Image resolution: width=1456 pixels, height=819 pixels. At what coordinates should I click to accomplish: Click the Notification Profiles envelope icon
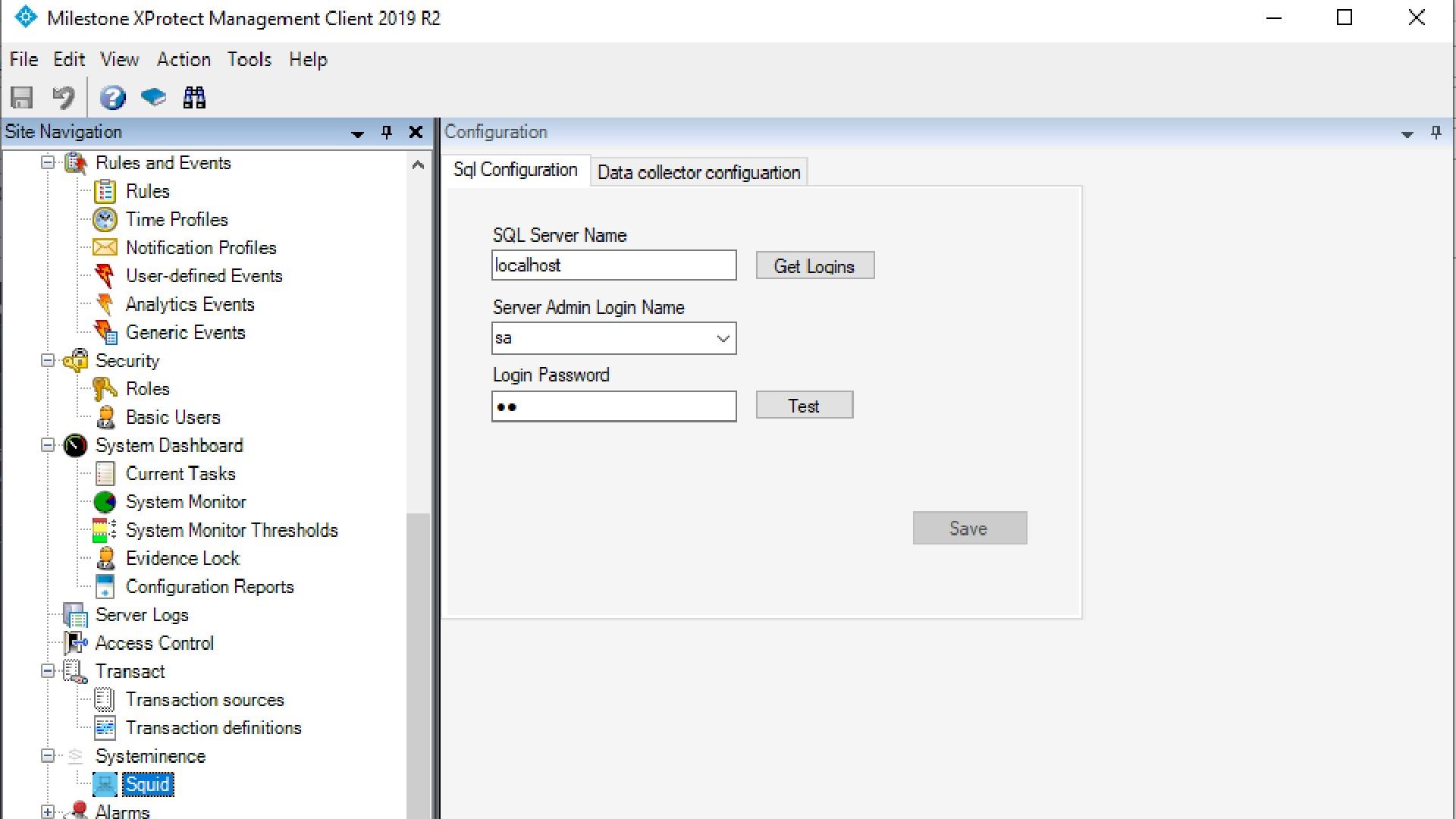105,248
